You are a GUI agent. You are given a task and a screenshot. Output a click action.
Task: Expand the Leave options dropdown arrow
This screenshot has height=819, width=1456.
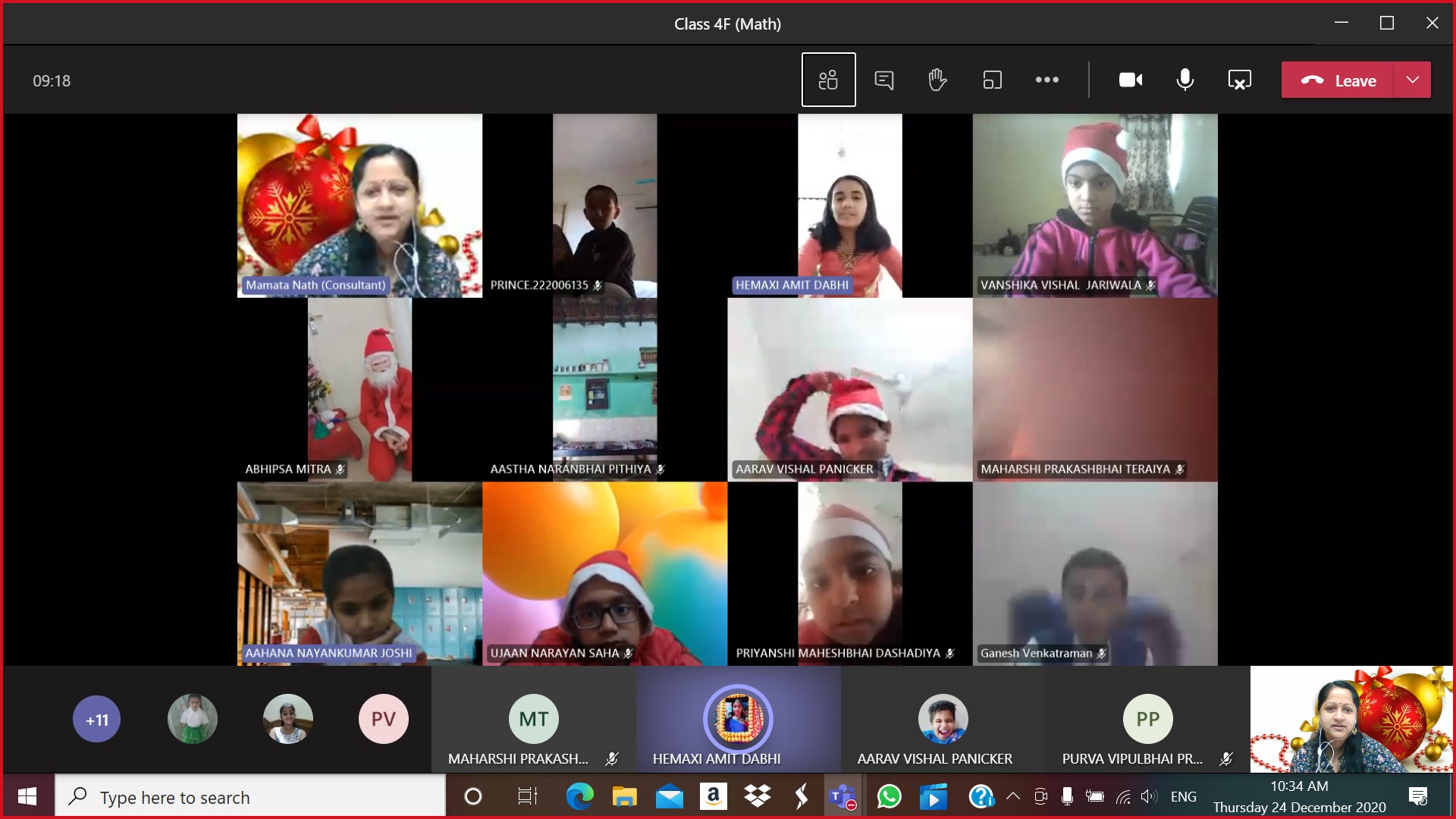click(1413, 80)
